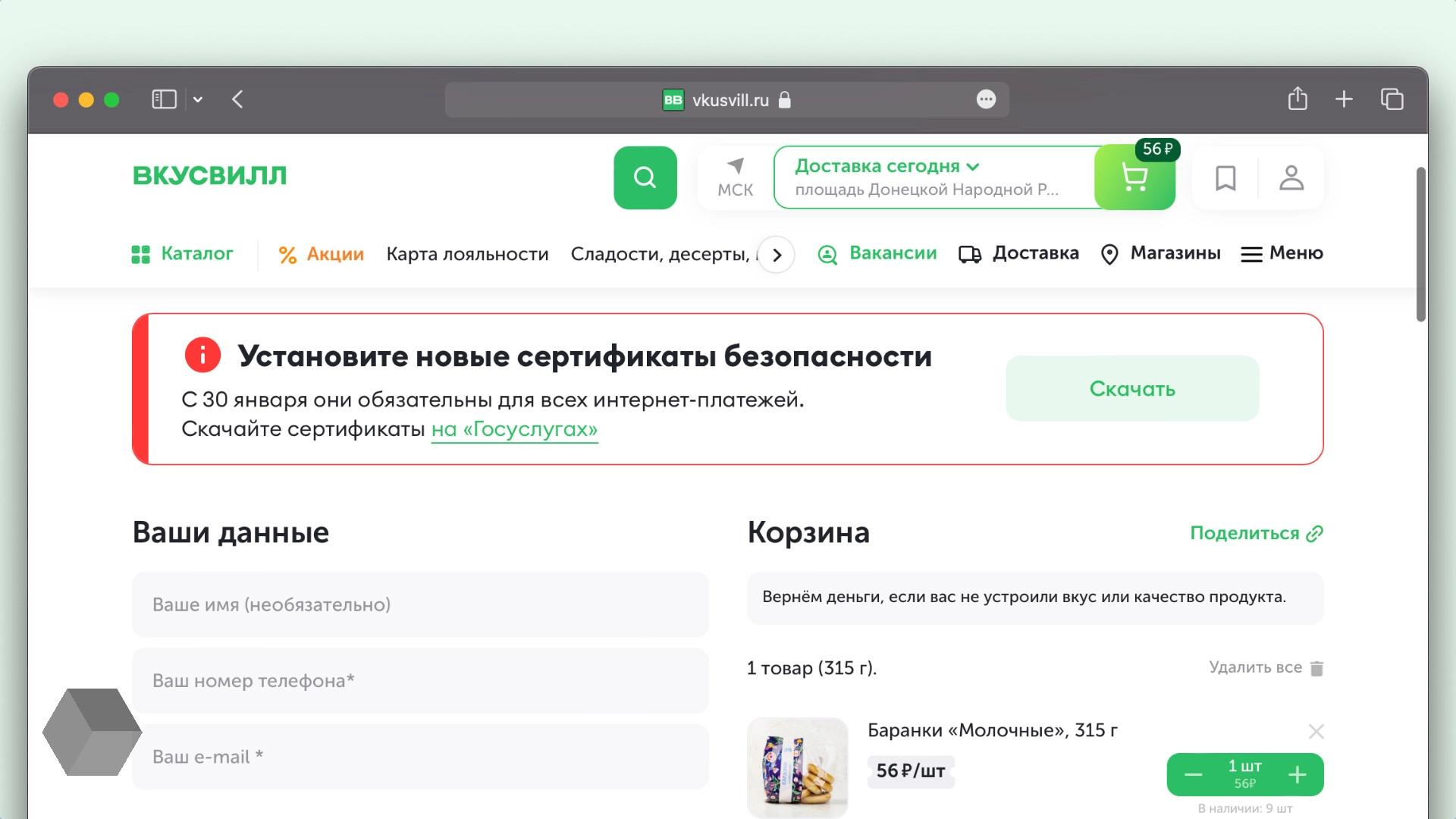
Task: Show the tab overview in Safari
Action: [1392, 99]
